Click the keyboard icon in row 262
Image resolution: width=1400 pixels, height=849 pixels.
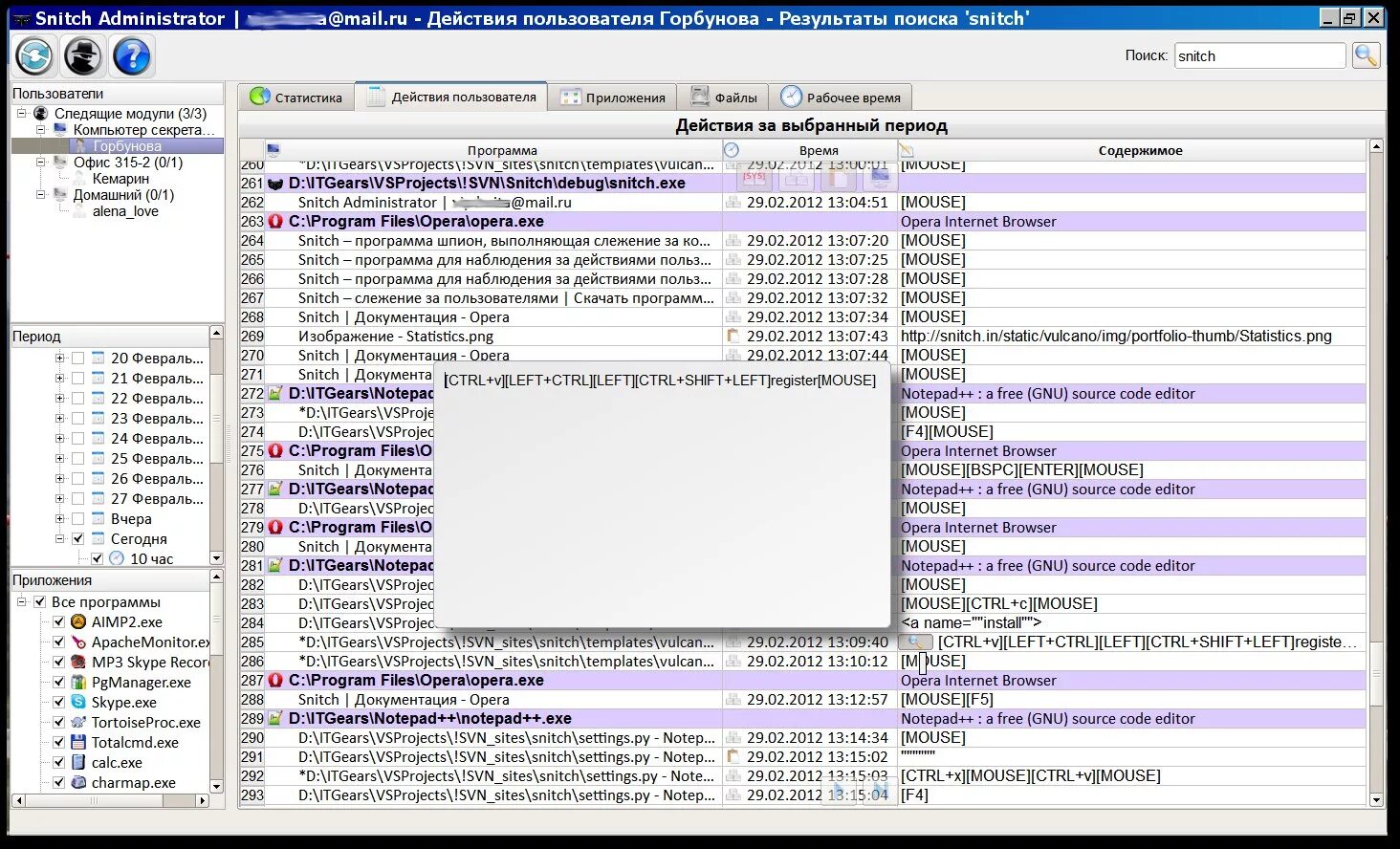tap(733, 202)
